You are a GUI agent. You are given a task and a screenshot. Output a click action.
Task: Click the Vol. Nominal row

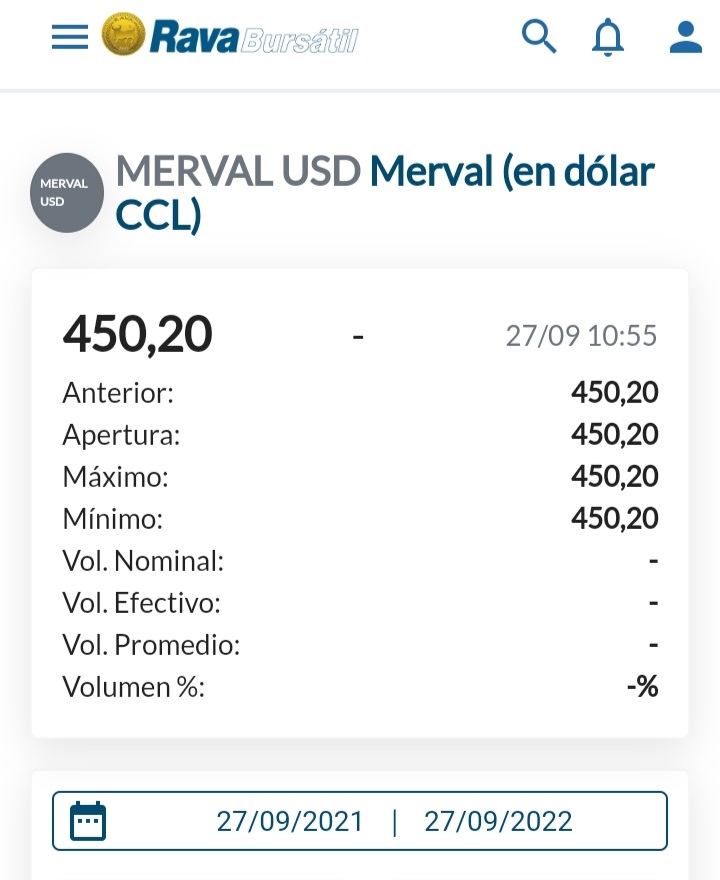tap(360, 561)
